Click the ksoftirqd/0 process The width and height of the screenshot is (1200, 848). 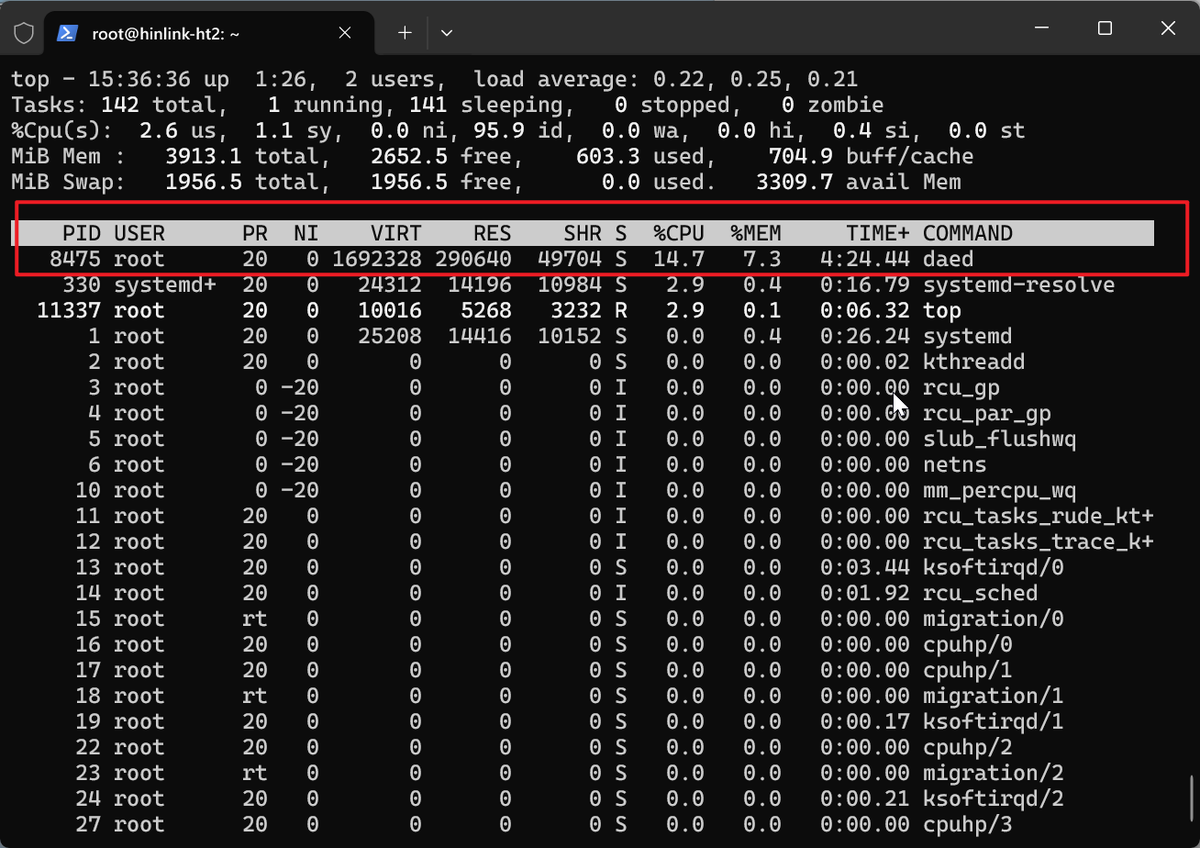pyautogui.click(x=993, y=568)
